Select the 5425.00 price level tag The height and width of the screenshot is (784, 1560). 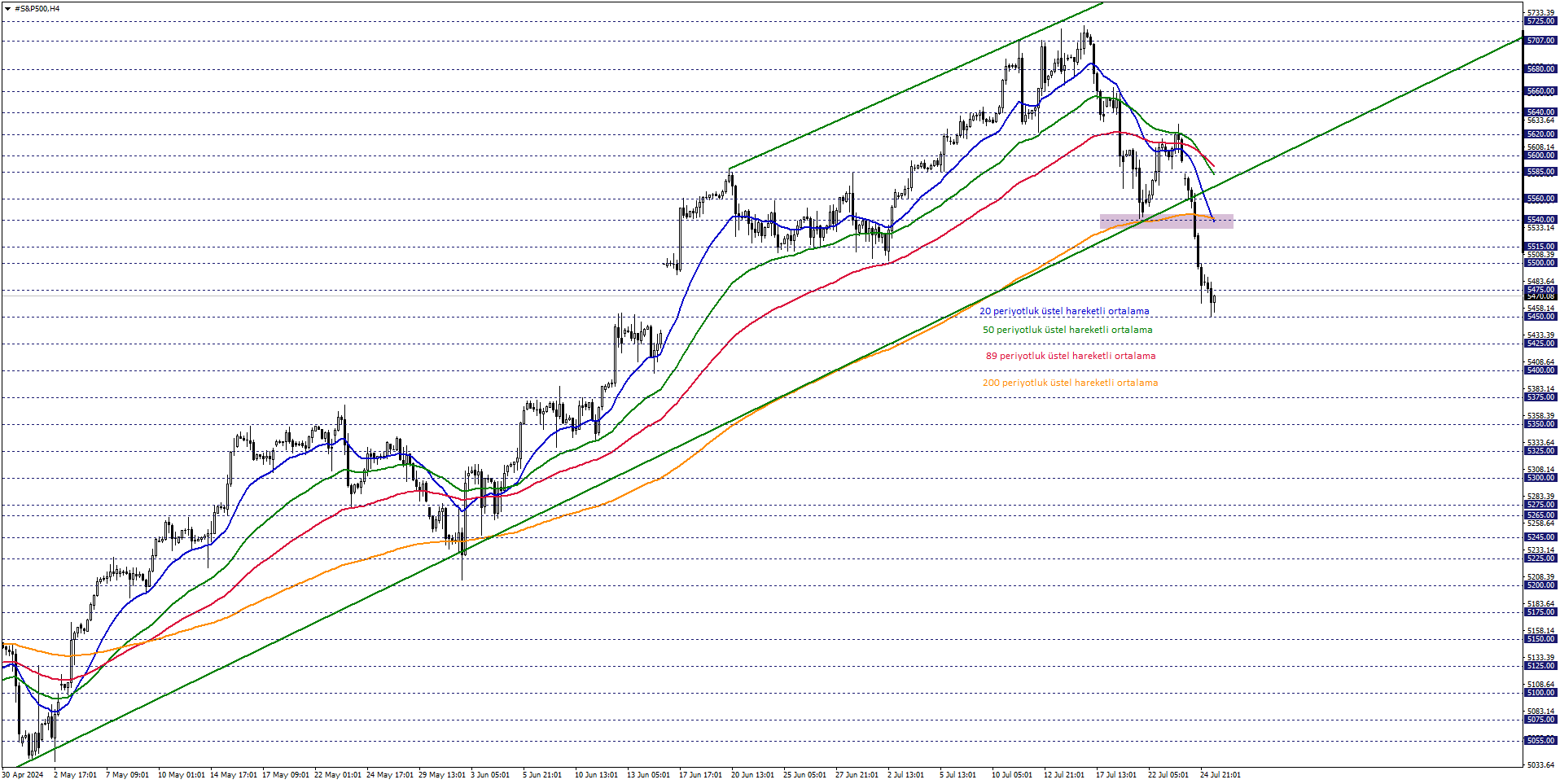tap(1540, 344)
